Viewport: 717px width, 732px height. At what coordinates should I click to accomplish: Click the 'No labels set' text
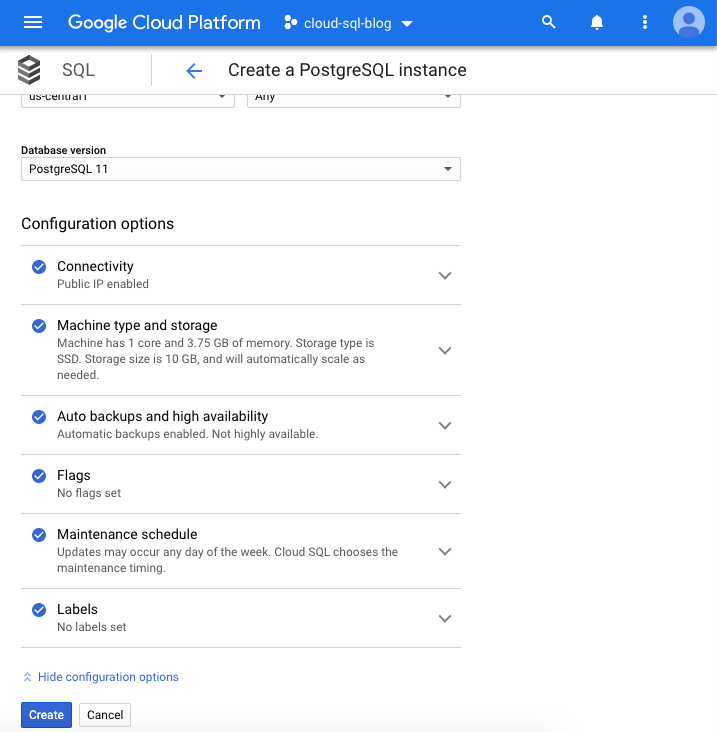pyautogui.click(x=91, y=627)
